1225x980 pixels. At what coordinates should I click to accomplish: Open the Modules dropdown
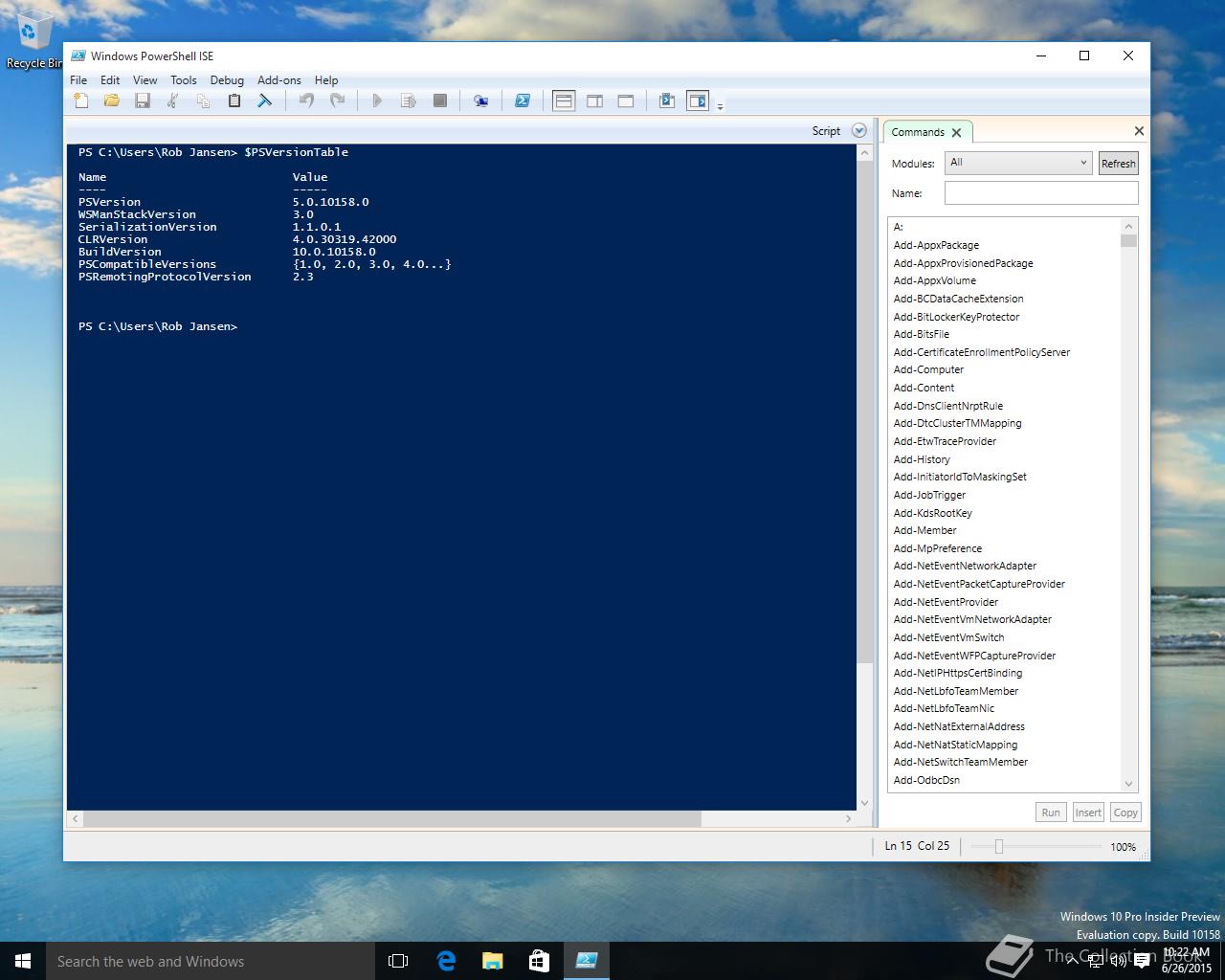(x=1018, y=163)
